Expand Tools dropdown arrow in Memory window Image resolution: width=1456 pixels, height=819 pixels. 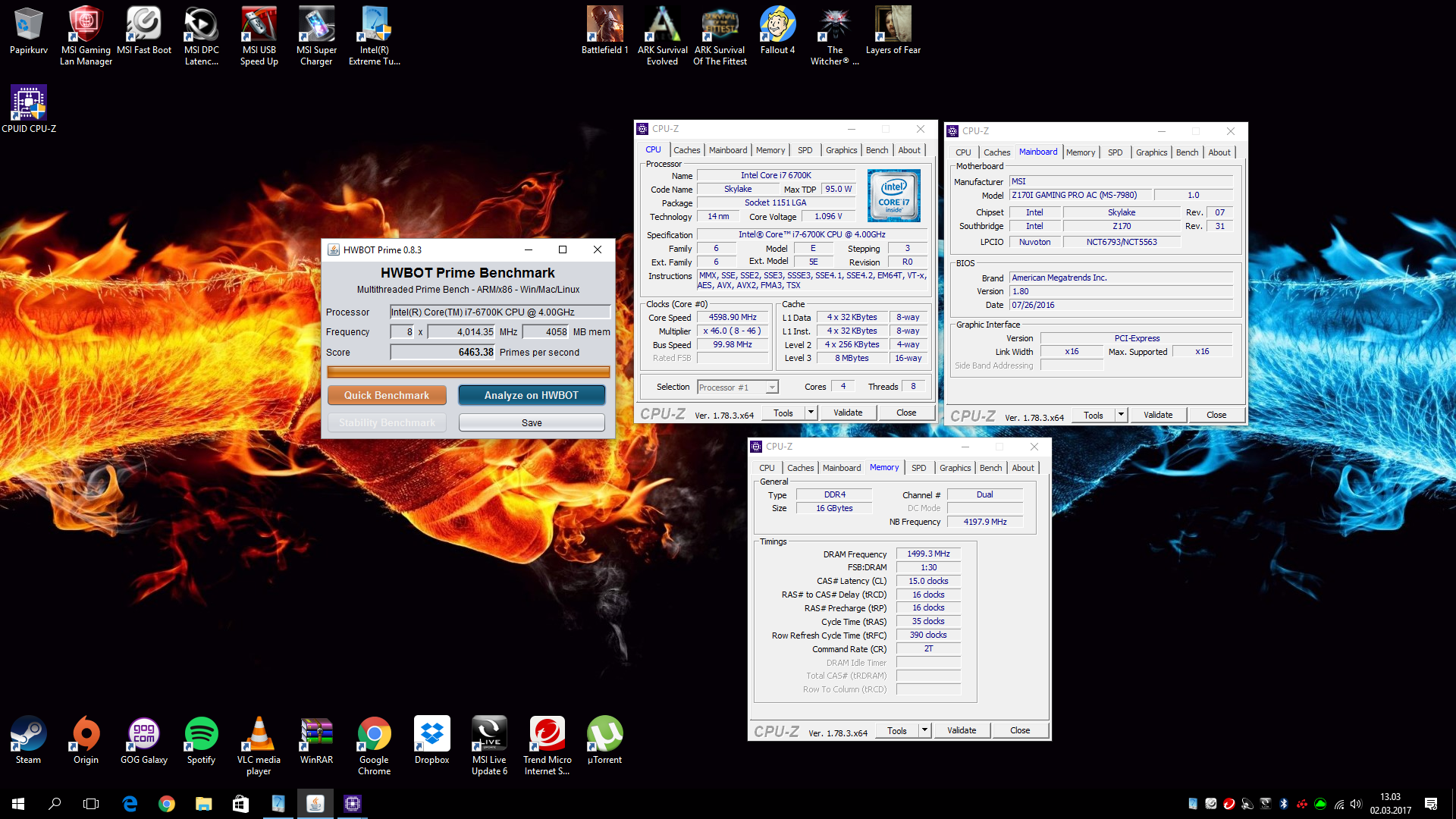tap(924, 730)
